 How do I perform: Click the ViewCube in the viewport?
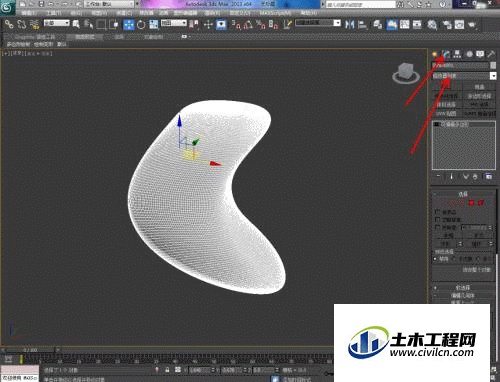click(406, 72)
